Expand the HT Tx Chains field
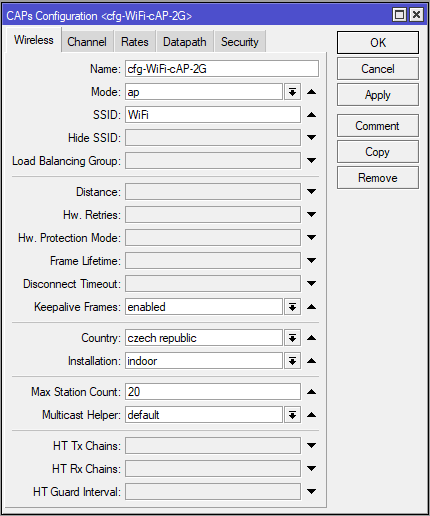 pyautogui.click(x=311, y=445)
